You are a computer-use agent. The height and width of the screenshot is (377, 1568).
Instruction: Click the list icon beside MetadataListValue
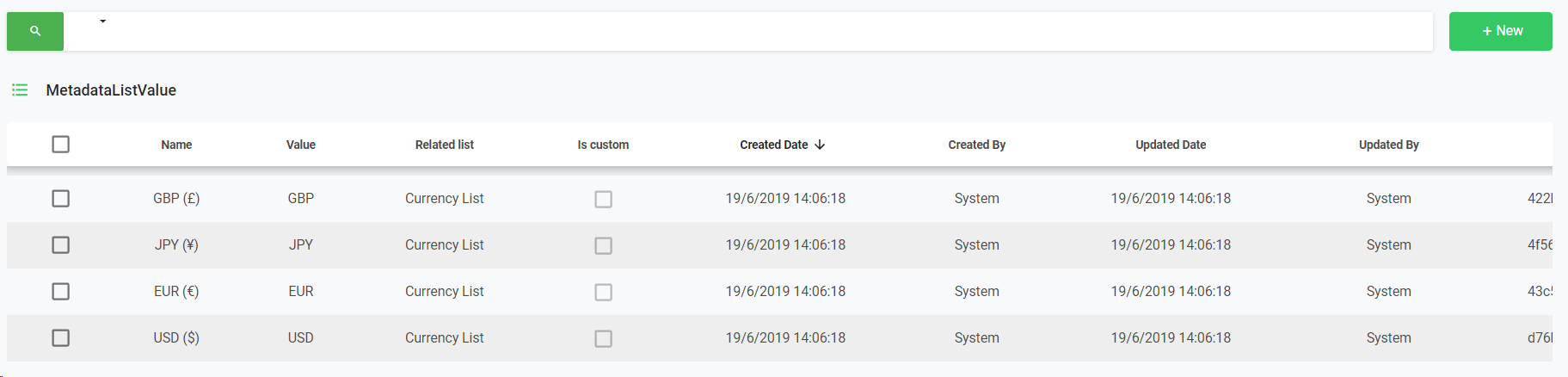coord(20,90)
